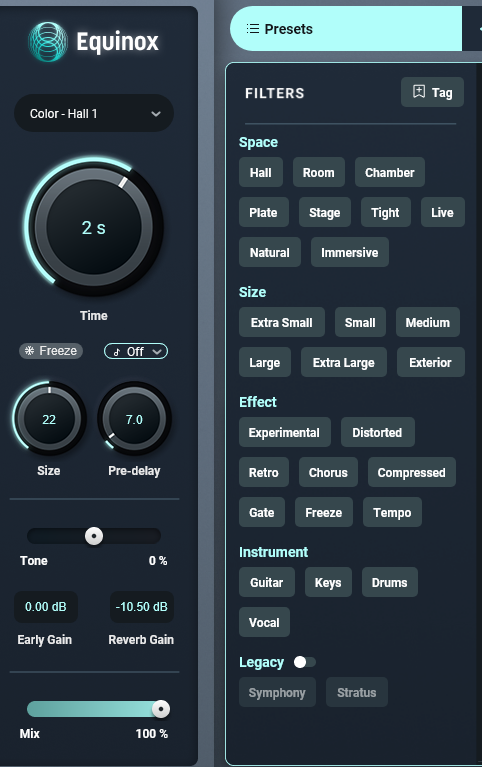Select the Natural filter tag

270,252
